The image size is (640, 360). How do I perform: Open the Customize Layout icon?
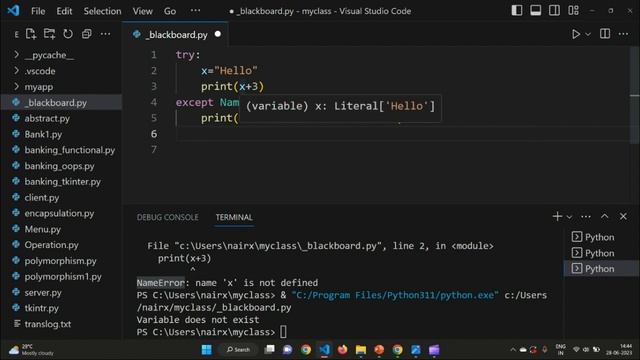pyautogui.click(x=573, y=11)
